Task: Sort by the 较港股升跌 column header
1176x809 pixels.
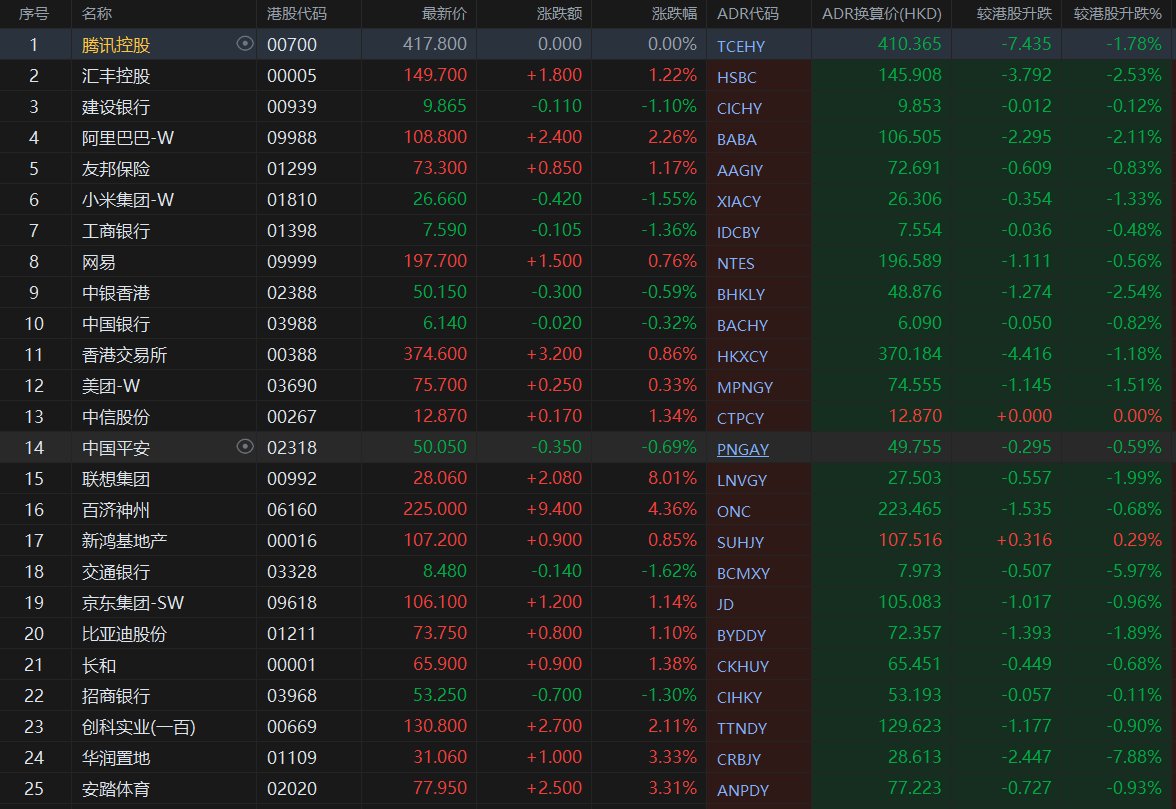Action: [1014, 13]
